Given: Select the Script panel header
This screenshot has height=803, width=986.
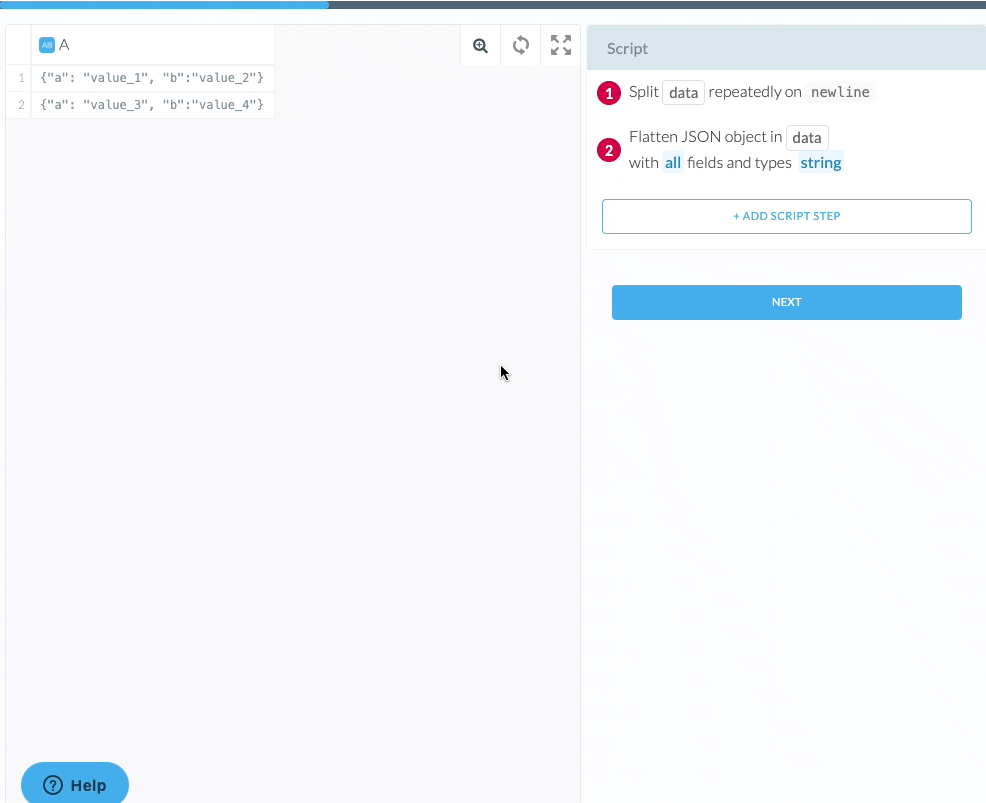Looking at the screenshot, I should pos(627,48).
